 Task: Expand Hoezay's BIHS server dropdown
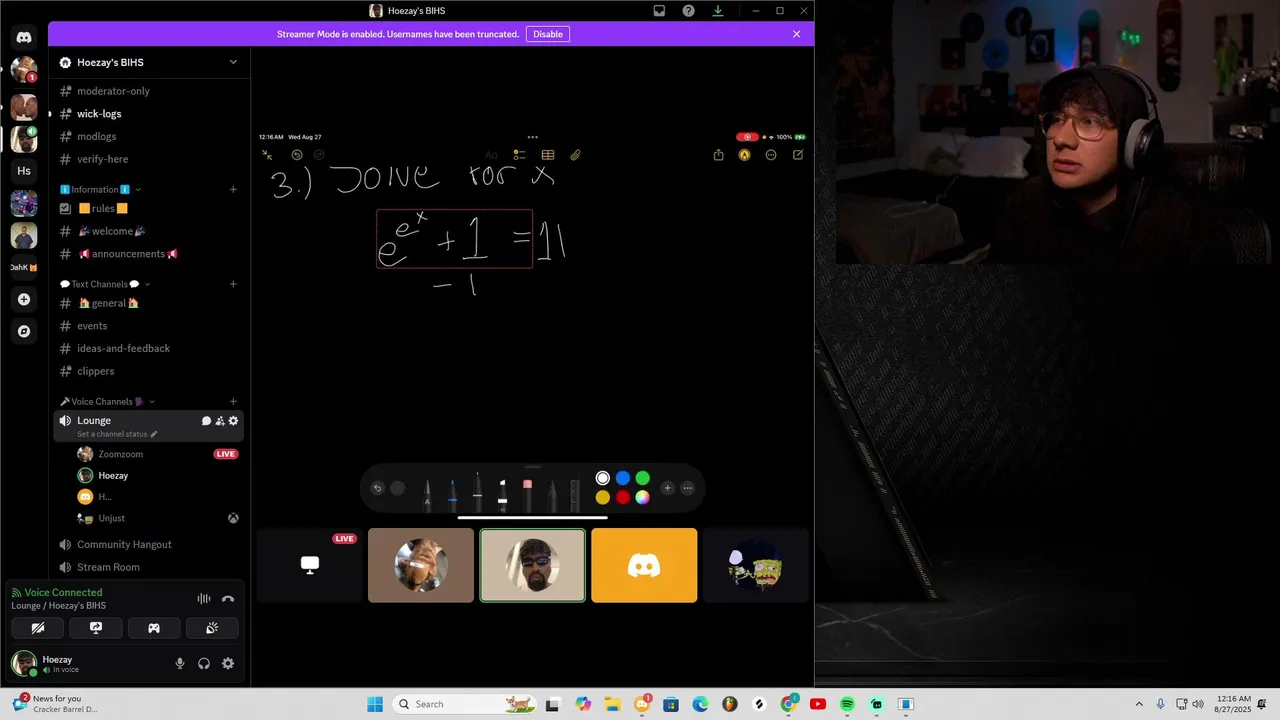(x=233, y=62)
